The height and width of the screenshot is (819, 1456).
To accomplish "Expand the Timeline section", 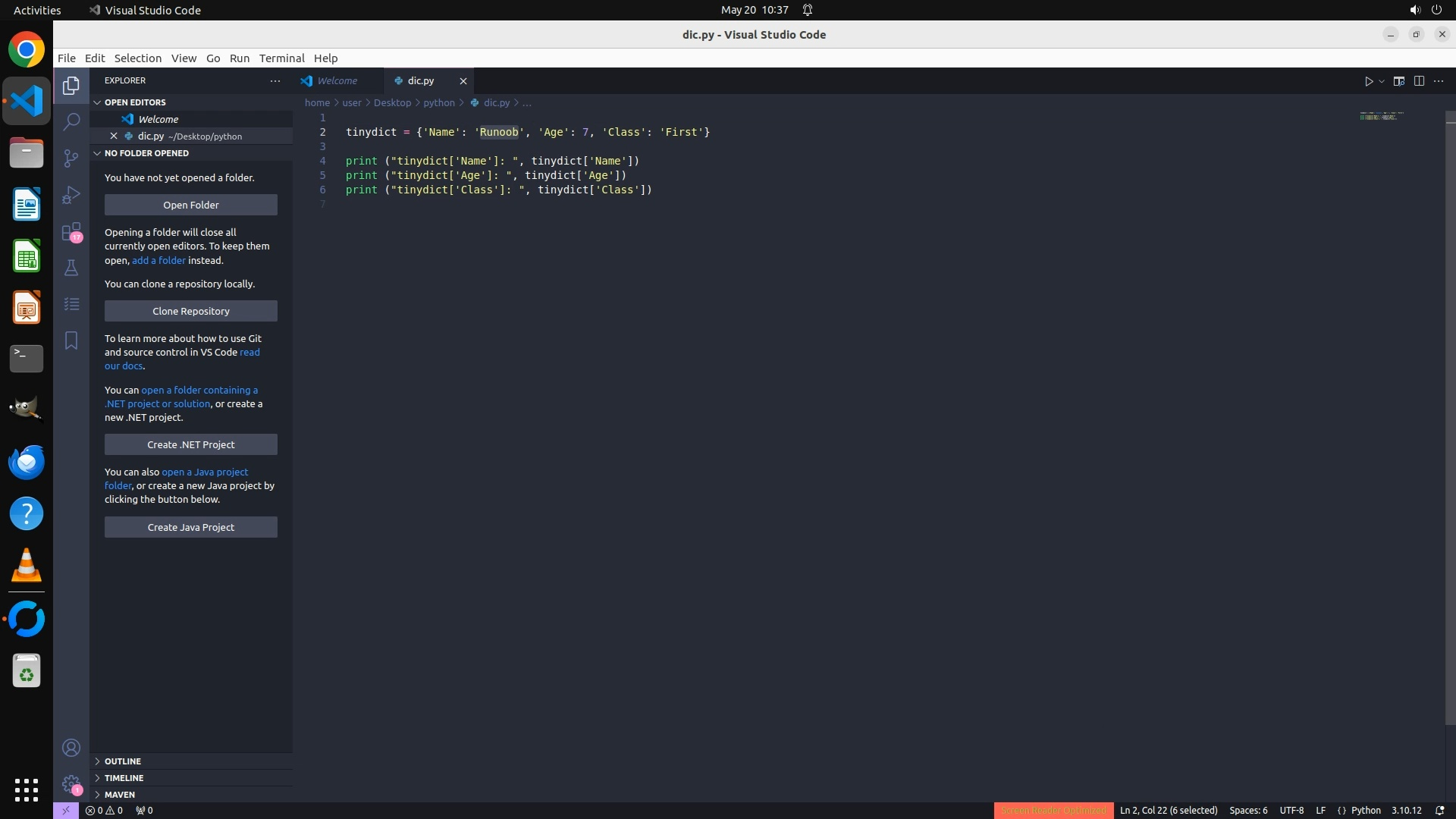I will tap(124, 777).
